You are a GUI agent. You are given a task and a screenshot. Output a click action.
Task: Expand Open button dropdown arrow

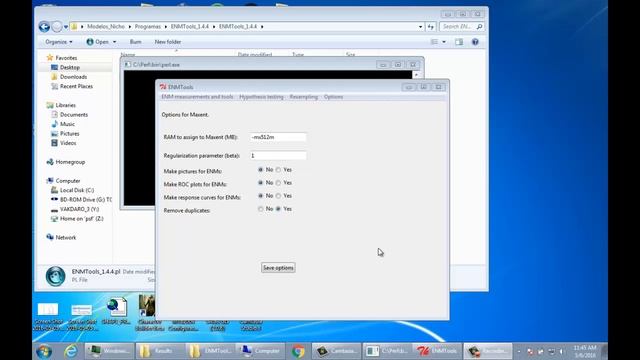pos(114,42)
